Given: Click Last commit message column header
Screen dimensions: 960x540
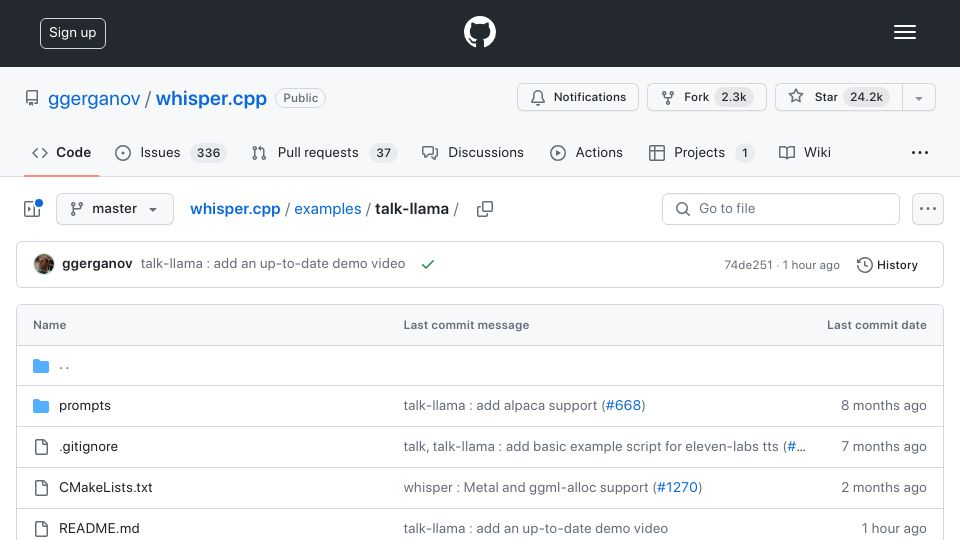Looking at the screenshot, I should click(467, 325).
